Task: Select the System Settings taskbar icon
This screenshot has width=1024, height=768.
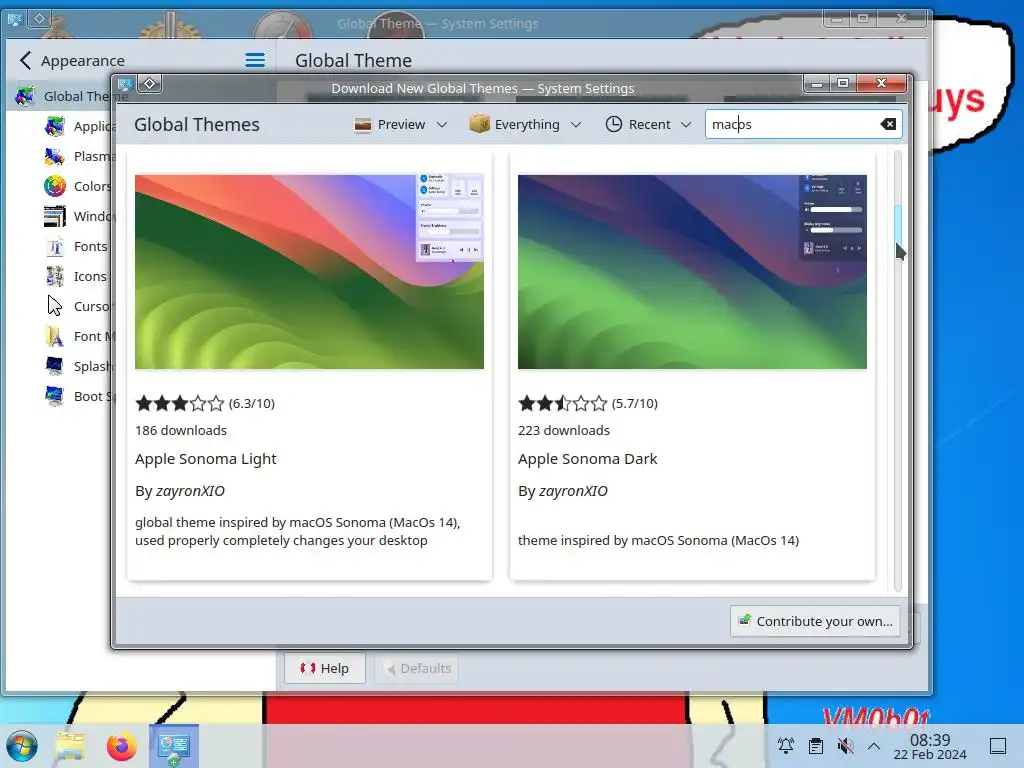Action: (174, 746)
